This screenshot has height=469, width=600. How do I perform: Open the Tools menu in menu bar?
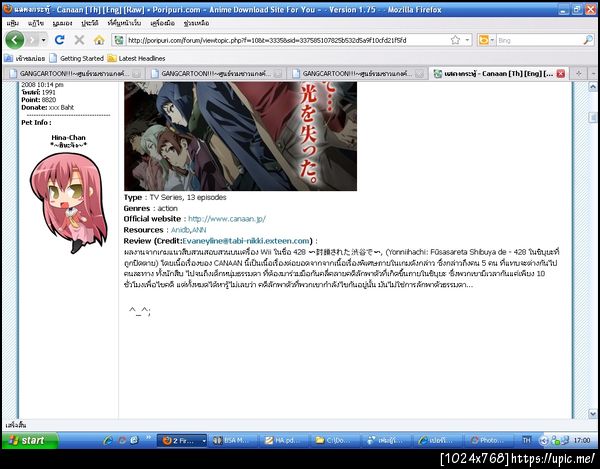pos(162,23)
